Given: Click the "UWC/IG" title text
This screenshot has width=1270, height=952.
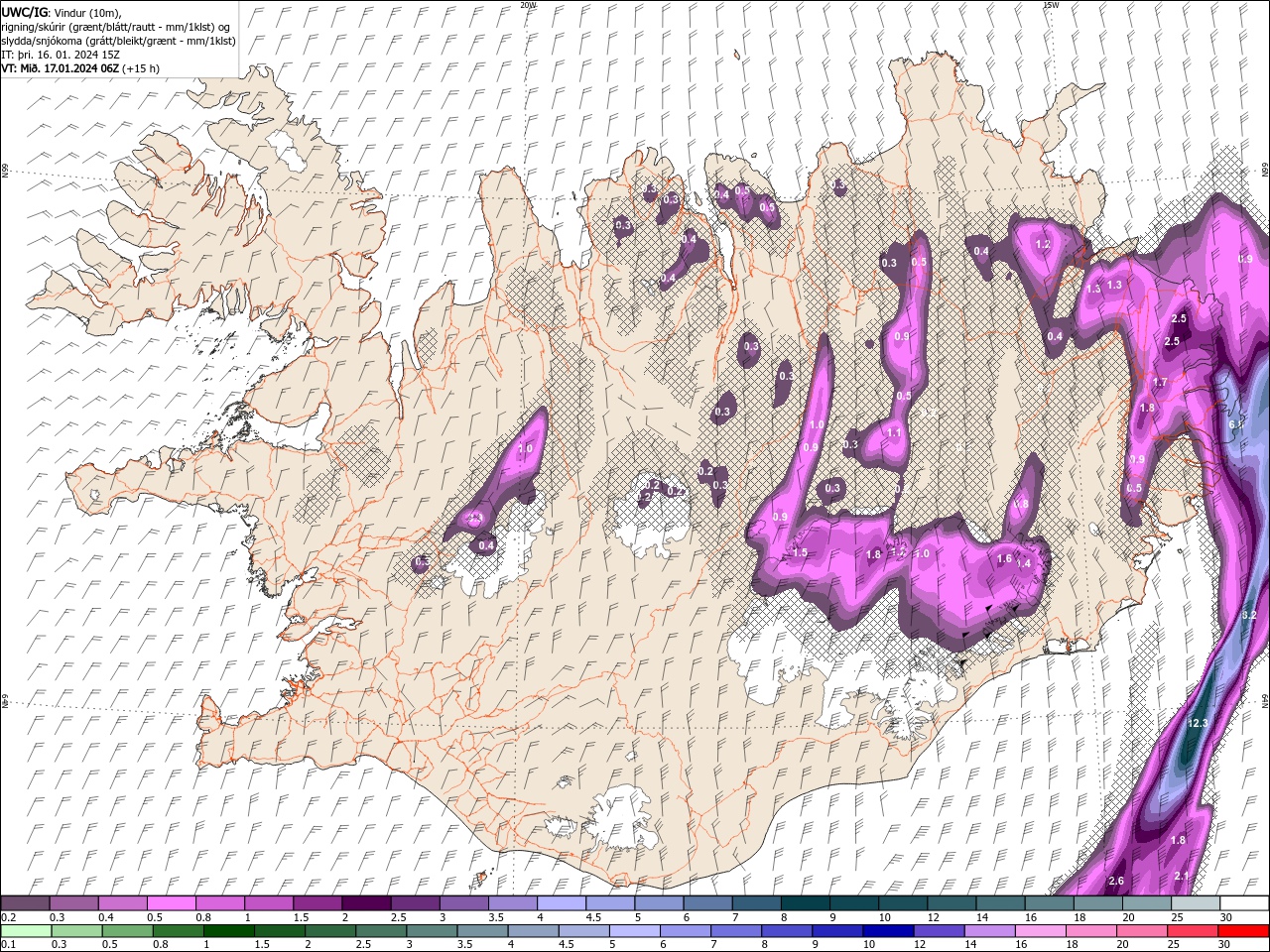Looking at the screenshot, I should 26,12.
